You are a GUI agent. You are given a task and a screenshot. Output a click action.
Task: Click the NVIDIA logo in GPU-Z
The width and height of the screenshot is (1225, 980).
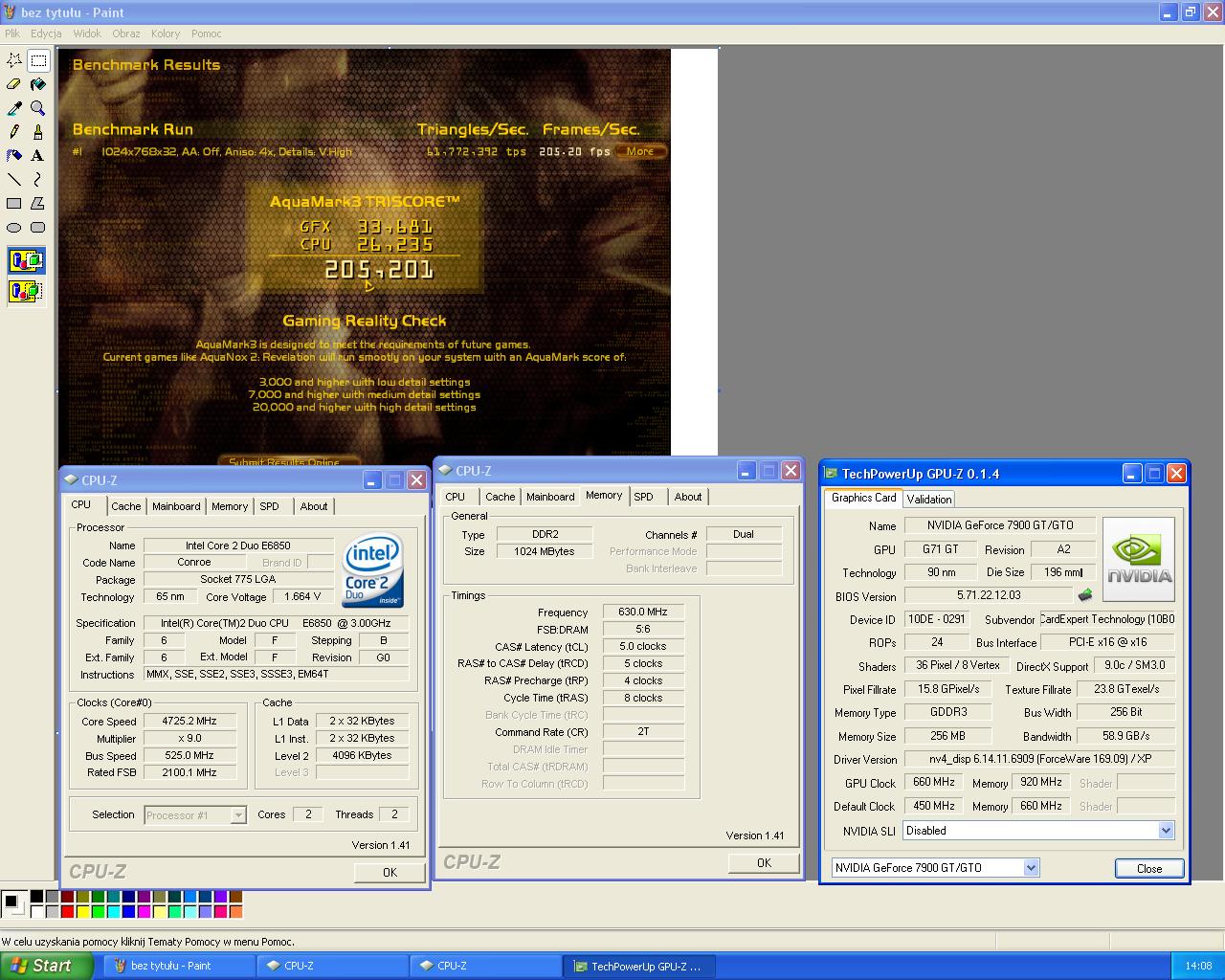(x=1139, y=559)
